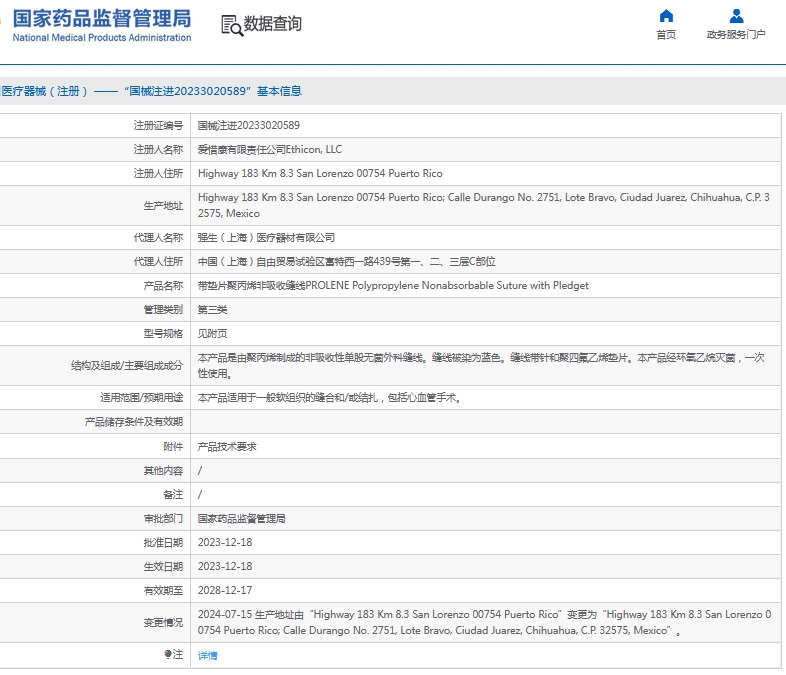Click the 有效期至 row label
The image size is (786, 675).
click(163, 591)
